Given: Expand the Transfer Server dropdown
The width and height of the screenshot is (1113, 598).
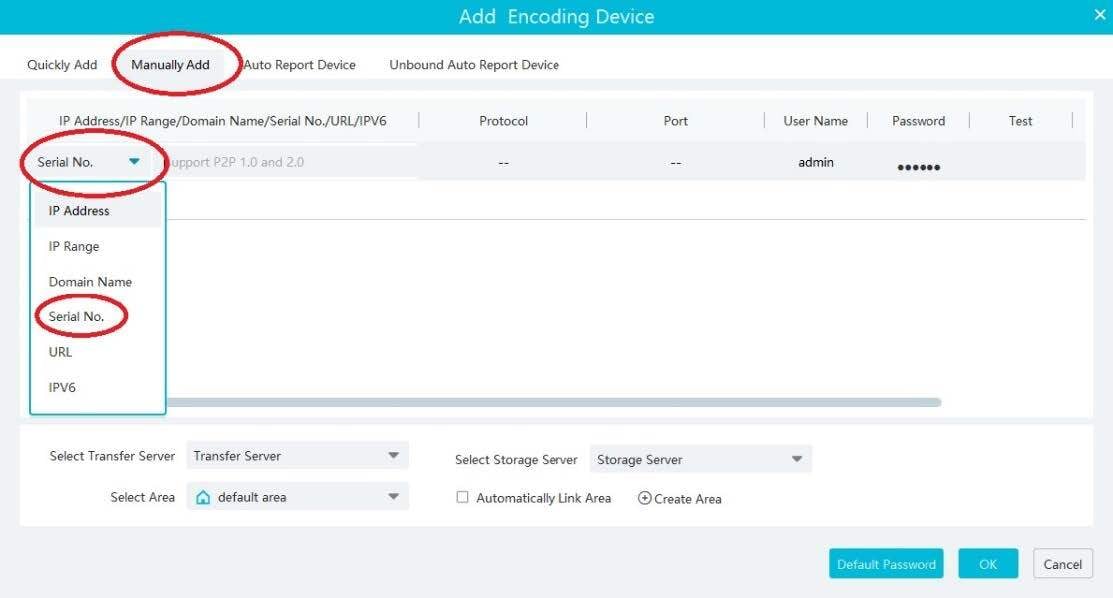Looking at the screenshot, I should pos(297,456).
